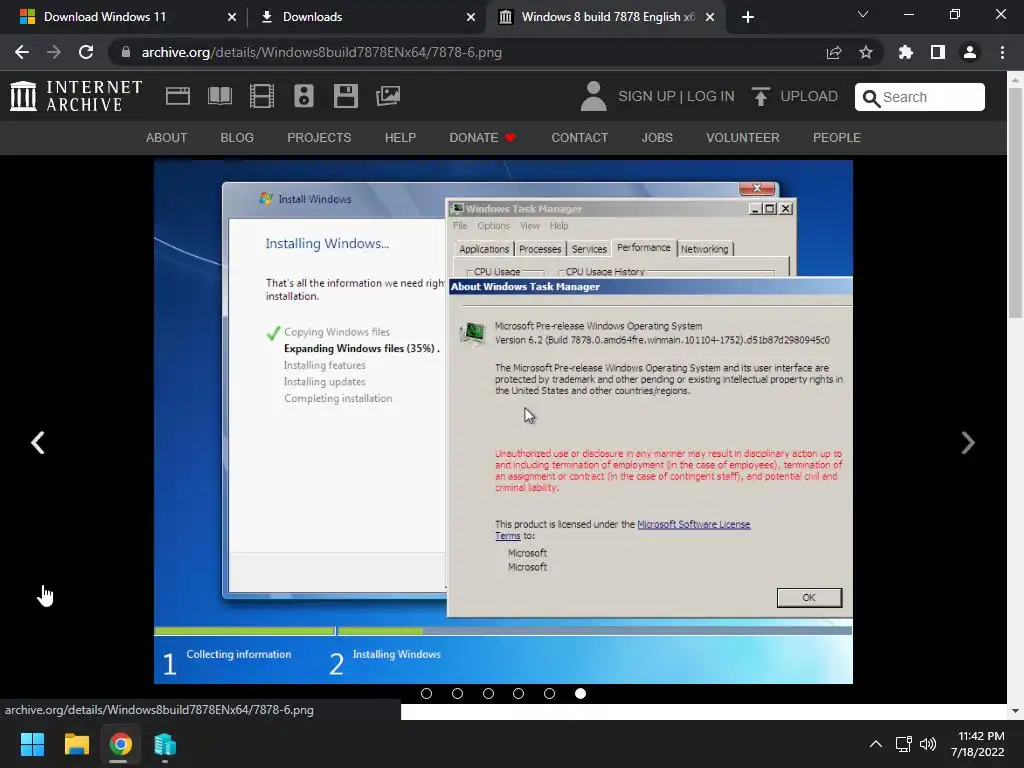This screenshot has height=768, width=1024.
Task: Open the BLOG menu item
Action: tap(237, 138)
